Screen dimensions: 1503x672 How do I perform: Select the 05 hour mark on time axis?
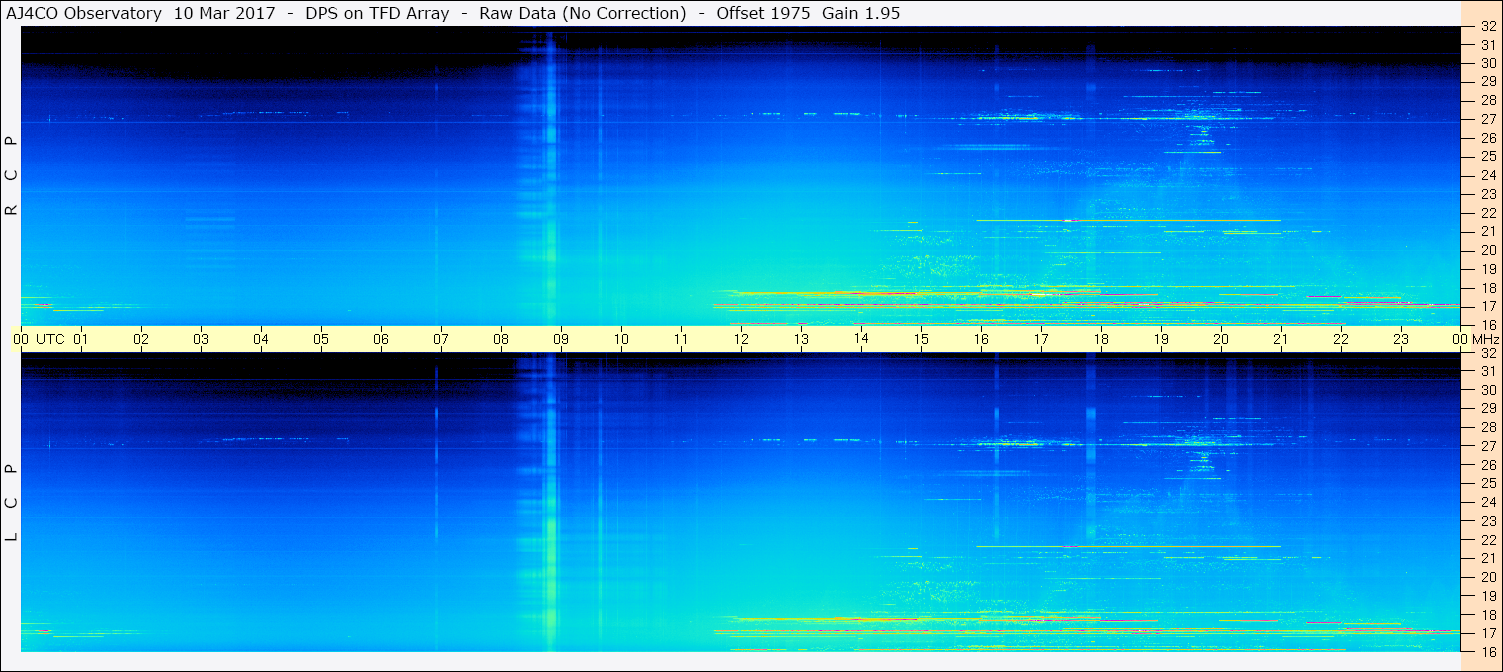pos(321,339)
